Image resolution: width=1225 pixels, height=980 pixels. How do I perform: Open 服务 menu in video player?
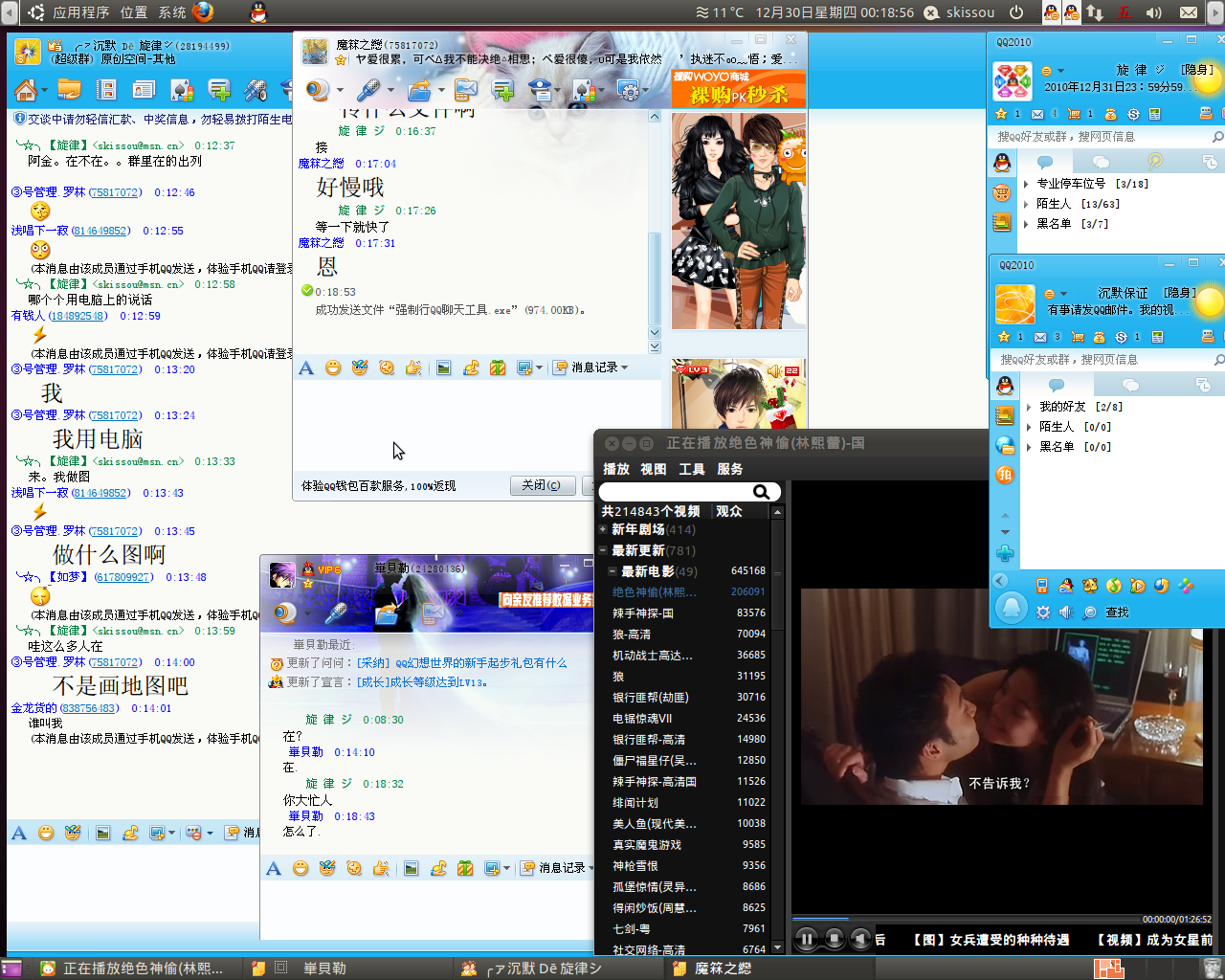click(730, 469)
